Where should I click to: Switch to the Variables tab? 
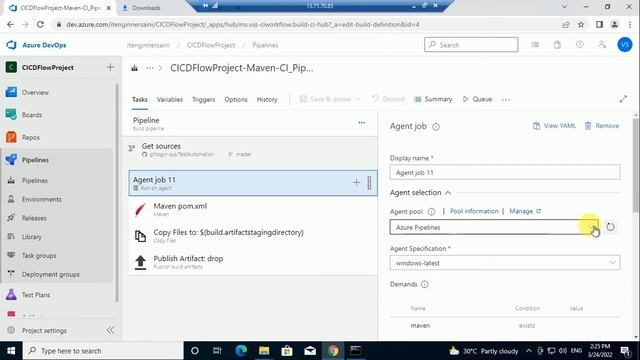pos(170,99)
